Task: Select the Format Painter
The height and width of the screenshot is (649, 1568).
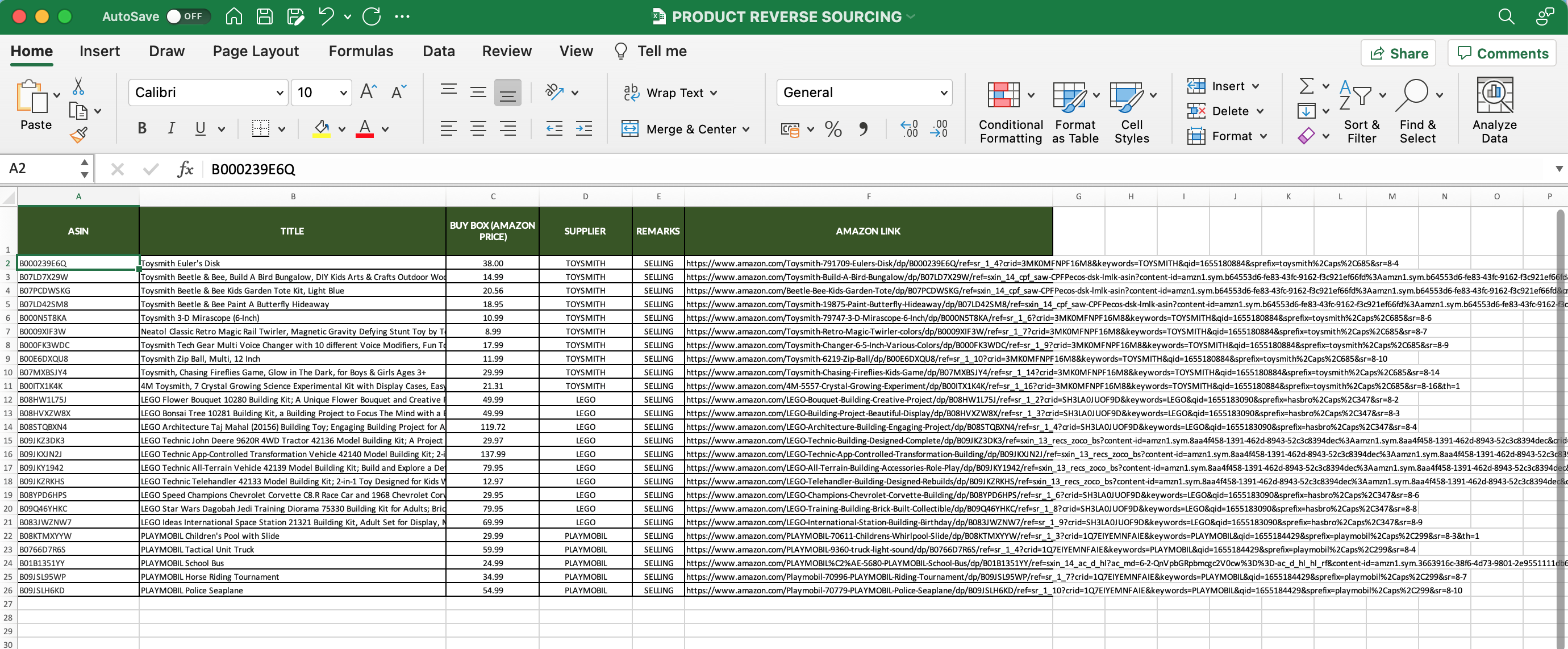Action: click(x=80, y=135)
